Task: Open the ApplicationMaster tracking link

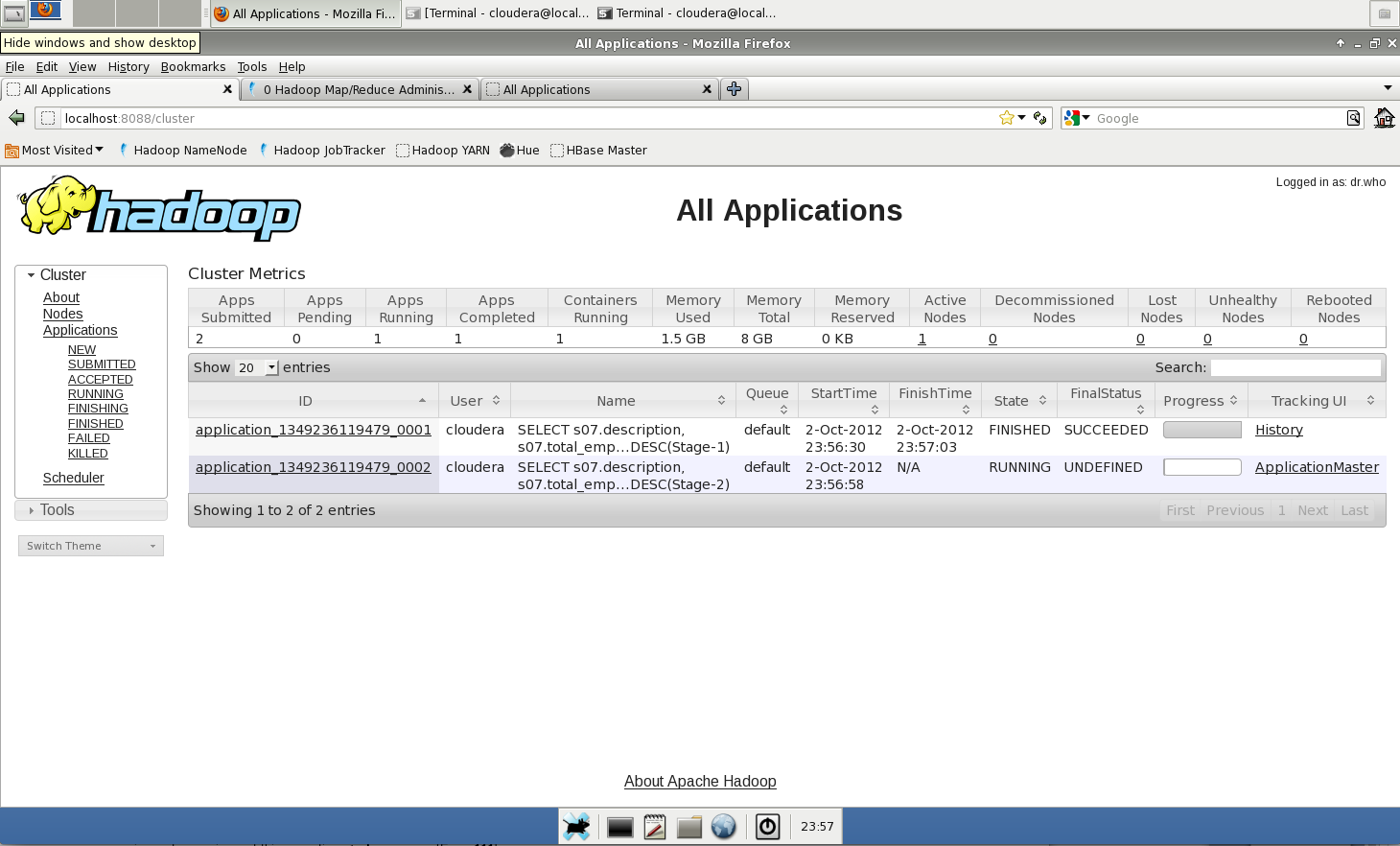Action: pos(1317,467)
